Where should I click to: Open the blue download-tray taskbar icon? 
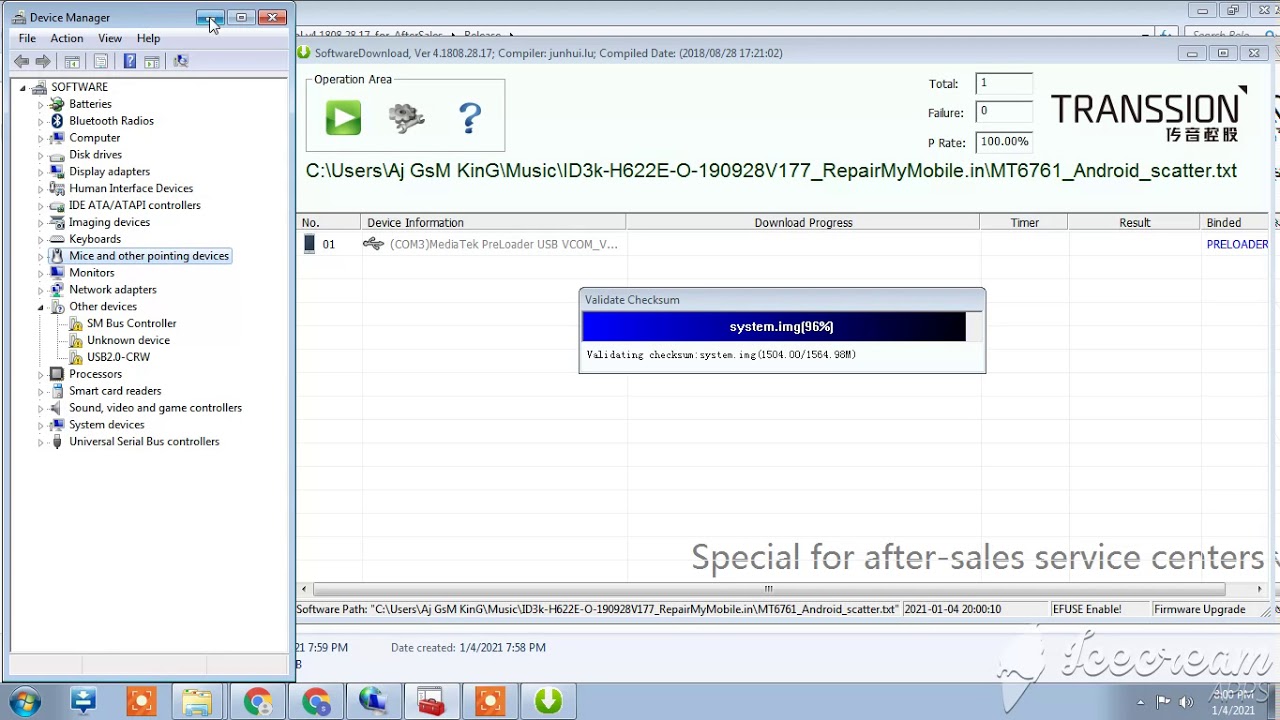click(x=83, y=702)
